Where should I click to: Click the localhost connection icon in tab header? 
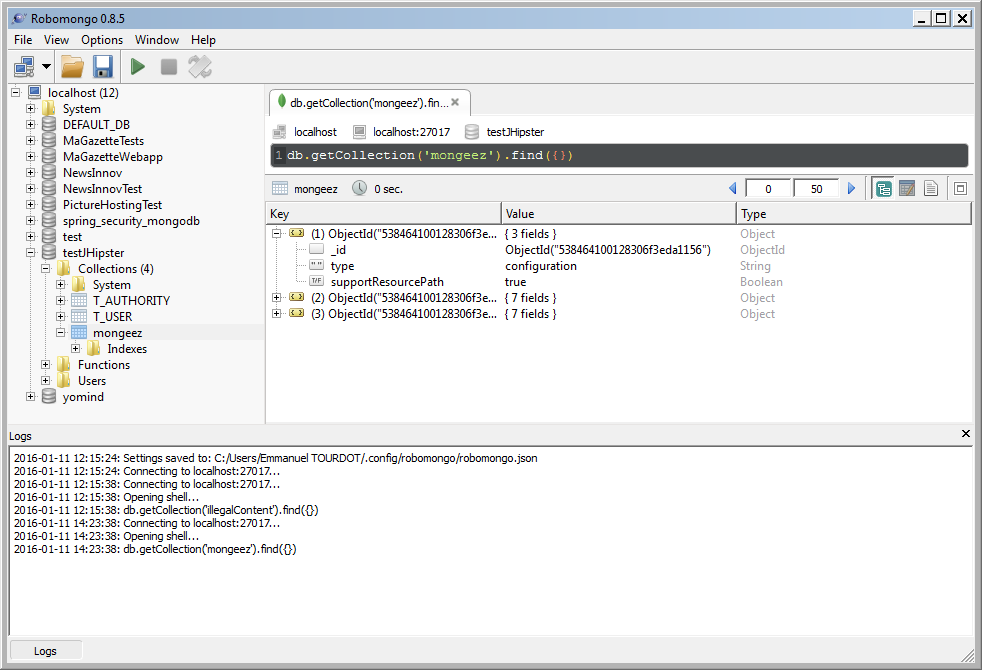coord(280,132)
